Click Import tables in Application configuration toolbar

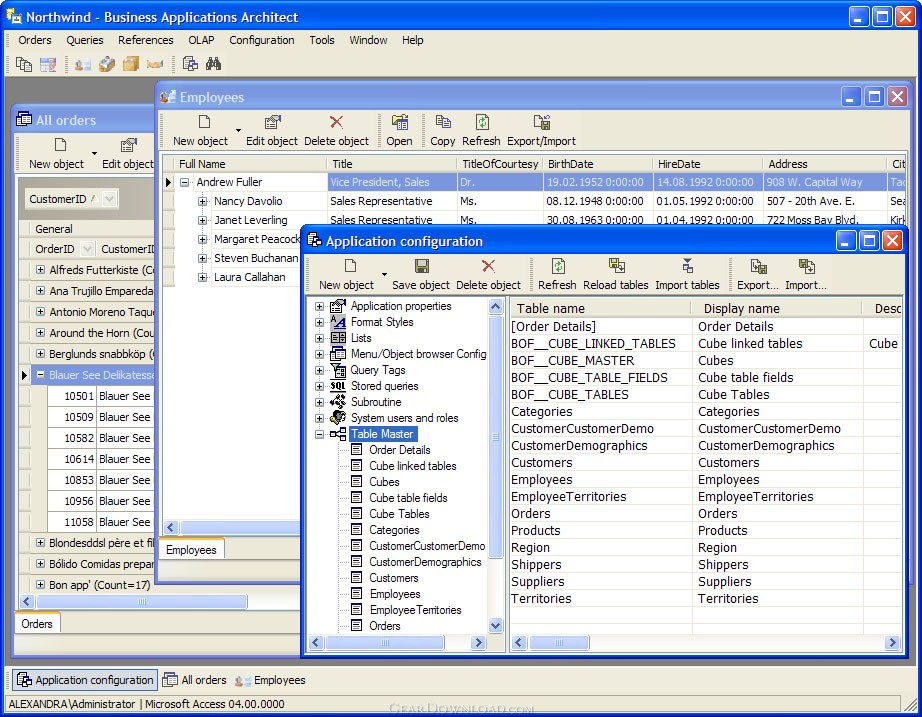coord(687,274)
